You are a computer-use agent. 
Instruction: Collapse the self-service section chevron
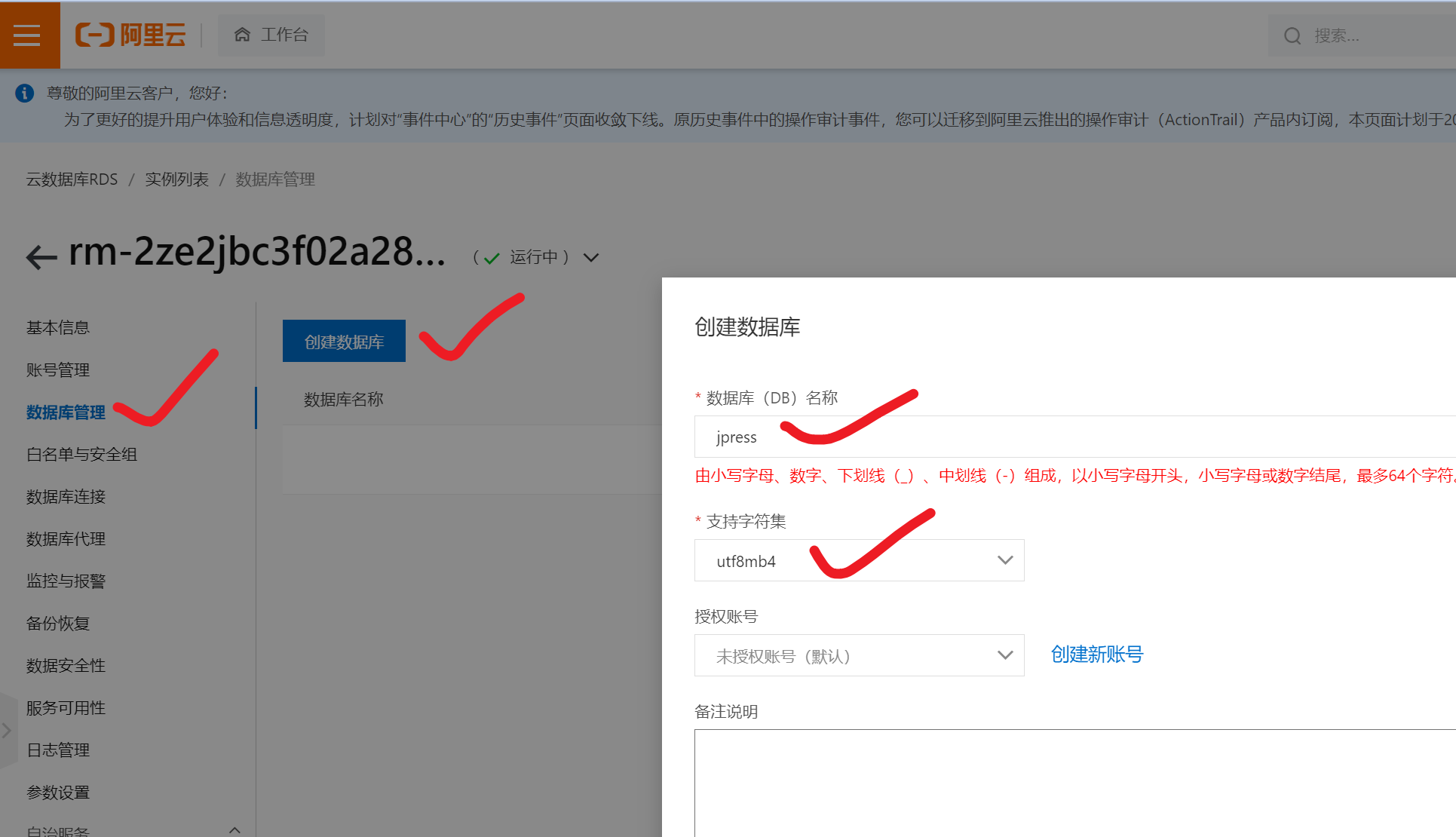pos(234,829)
